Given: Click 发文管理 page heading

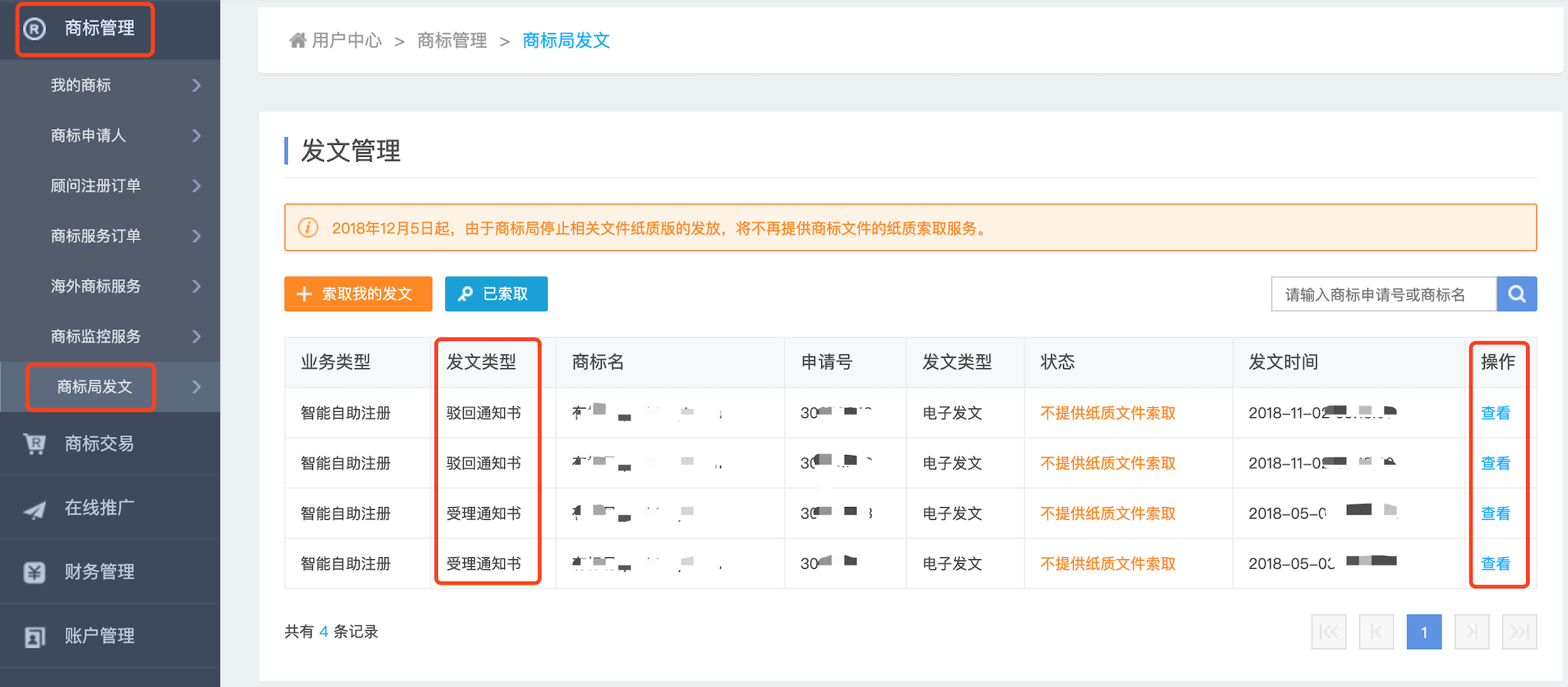Looking at the screenshot, I should point(351,151).
